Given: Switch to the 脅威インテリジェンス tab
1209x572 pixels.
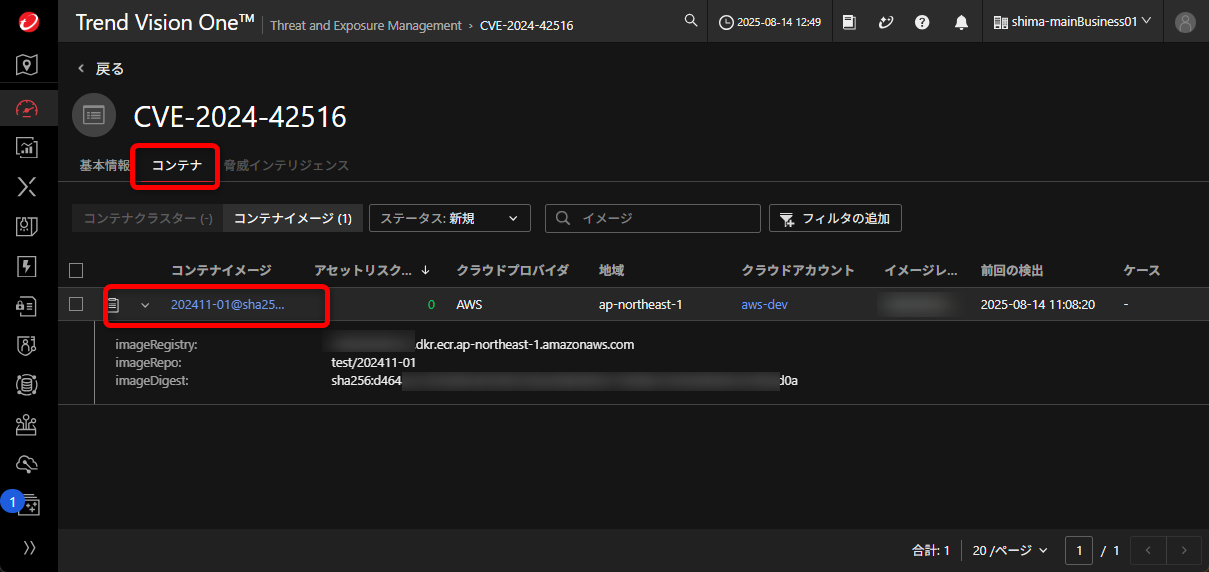Looking at the screenshot, I should (x=286, y=165).
